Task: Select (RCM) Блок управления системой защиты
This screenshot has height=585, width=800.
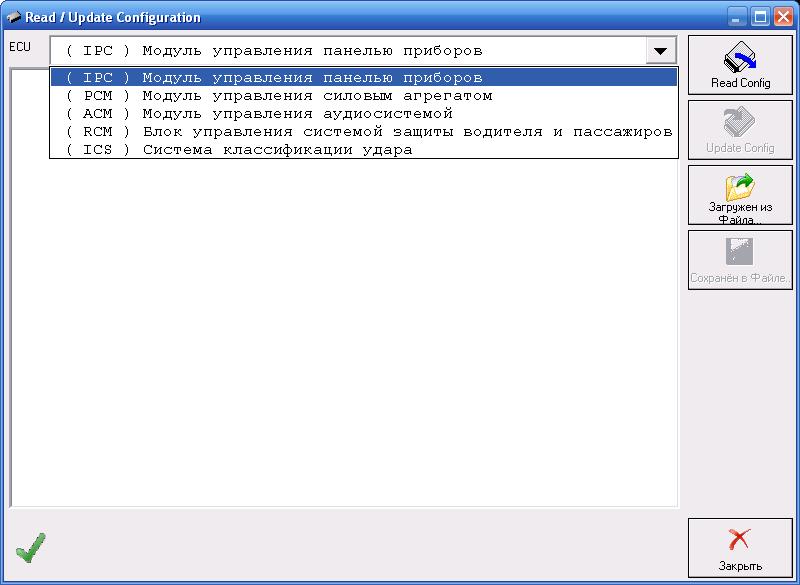Action: [364, 132]
